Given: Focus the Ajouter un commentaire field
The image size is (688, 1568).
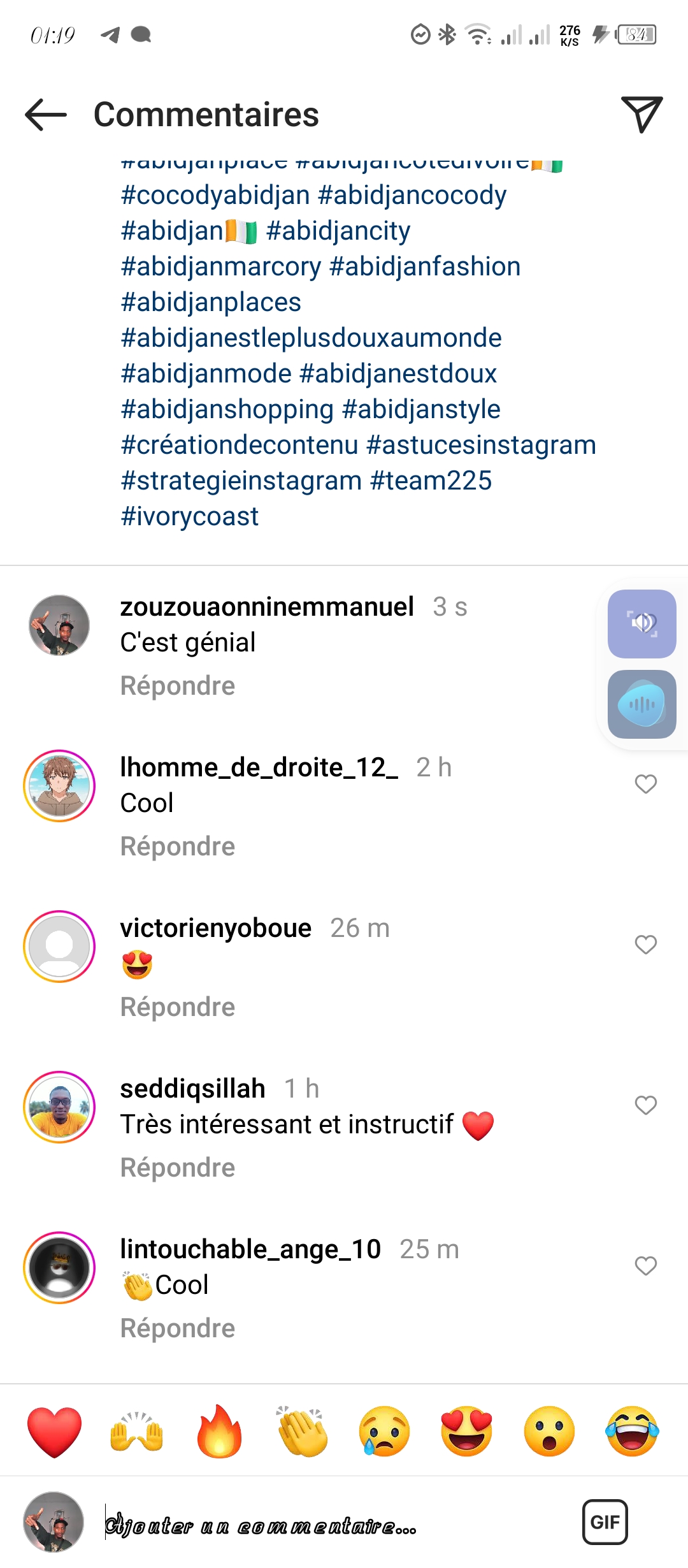Looking at the screenshot, I should pyautogui.click(x=319, y=1525).
